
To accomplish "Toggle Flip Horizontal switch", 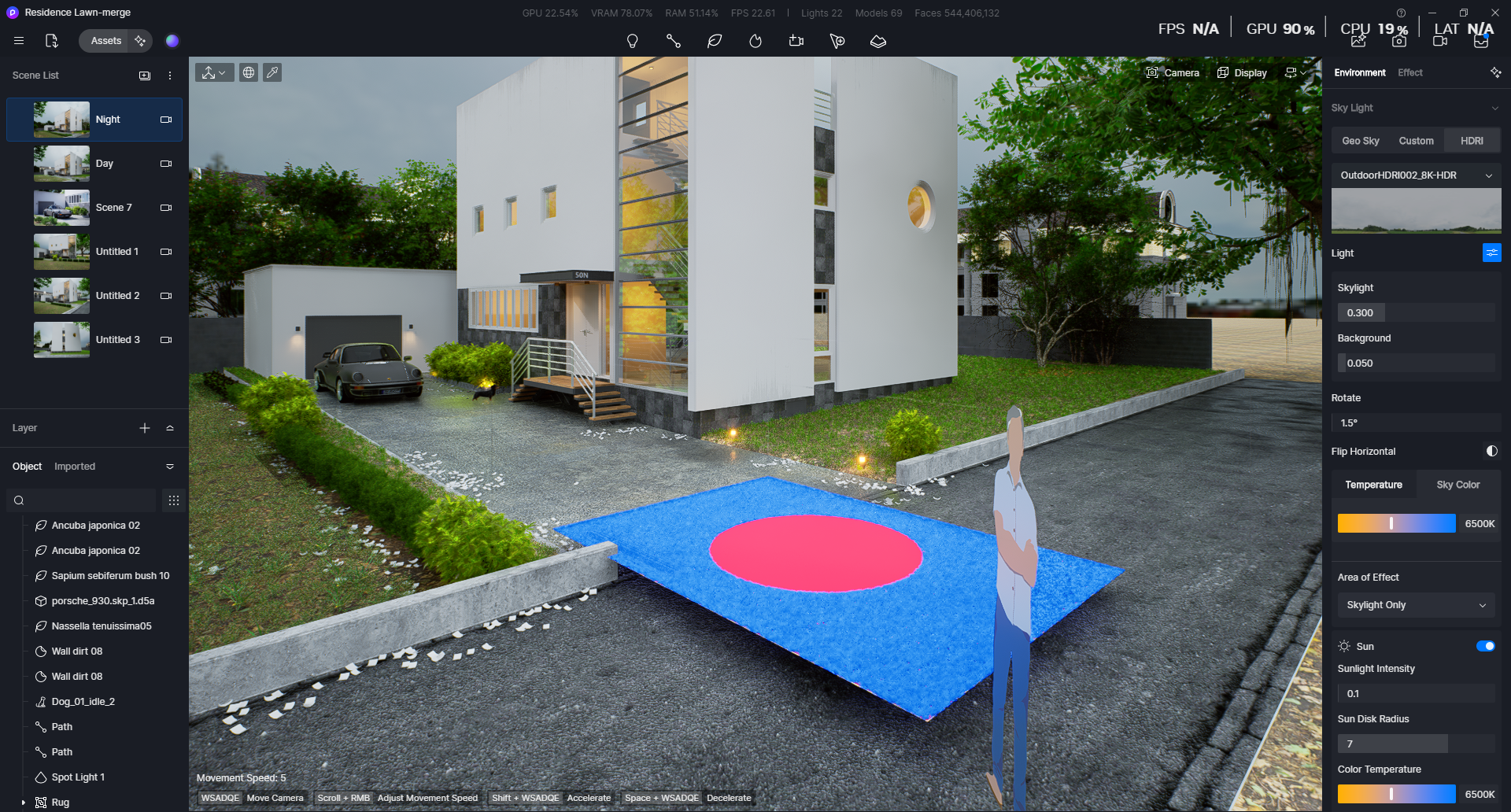I will coord(1491,451).
